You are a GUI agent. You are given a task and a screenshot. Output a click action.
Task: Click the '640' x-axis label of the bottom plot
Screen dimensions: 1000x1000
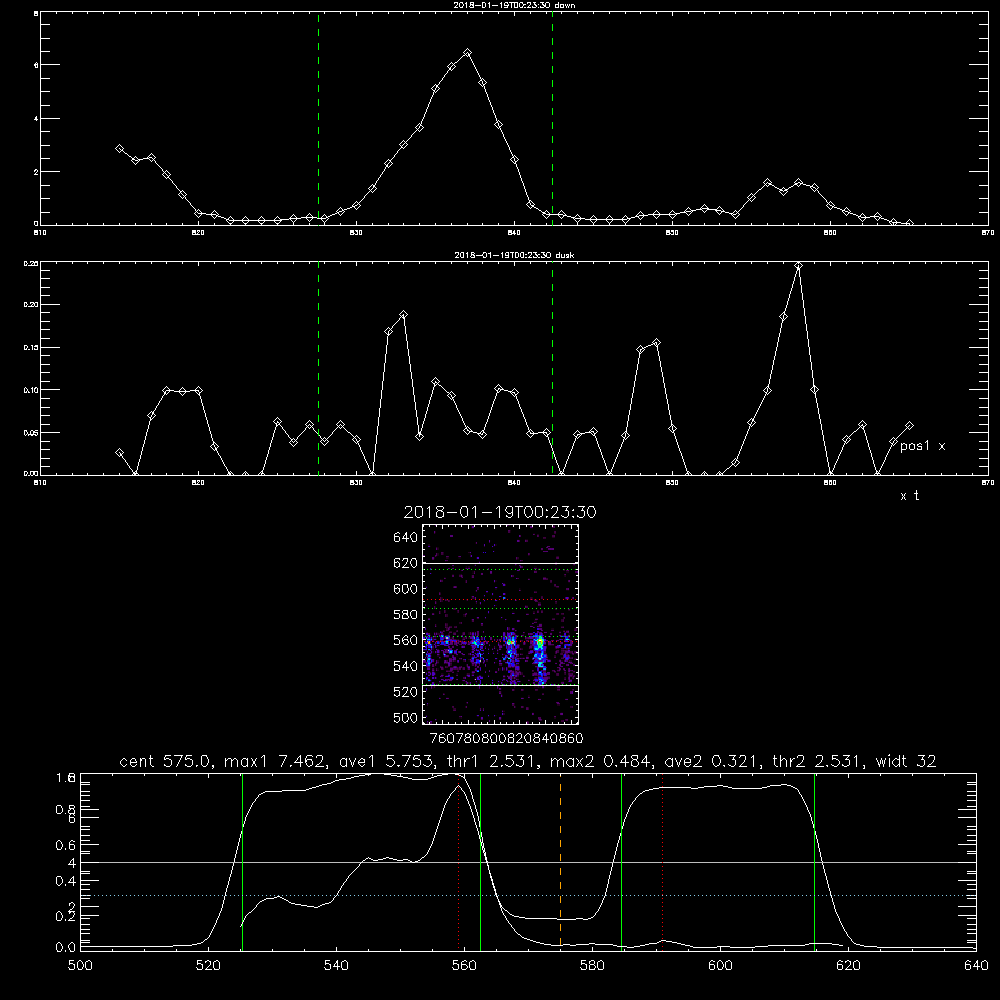point(976,966)
